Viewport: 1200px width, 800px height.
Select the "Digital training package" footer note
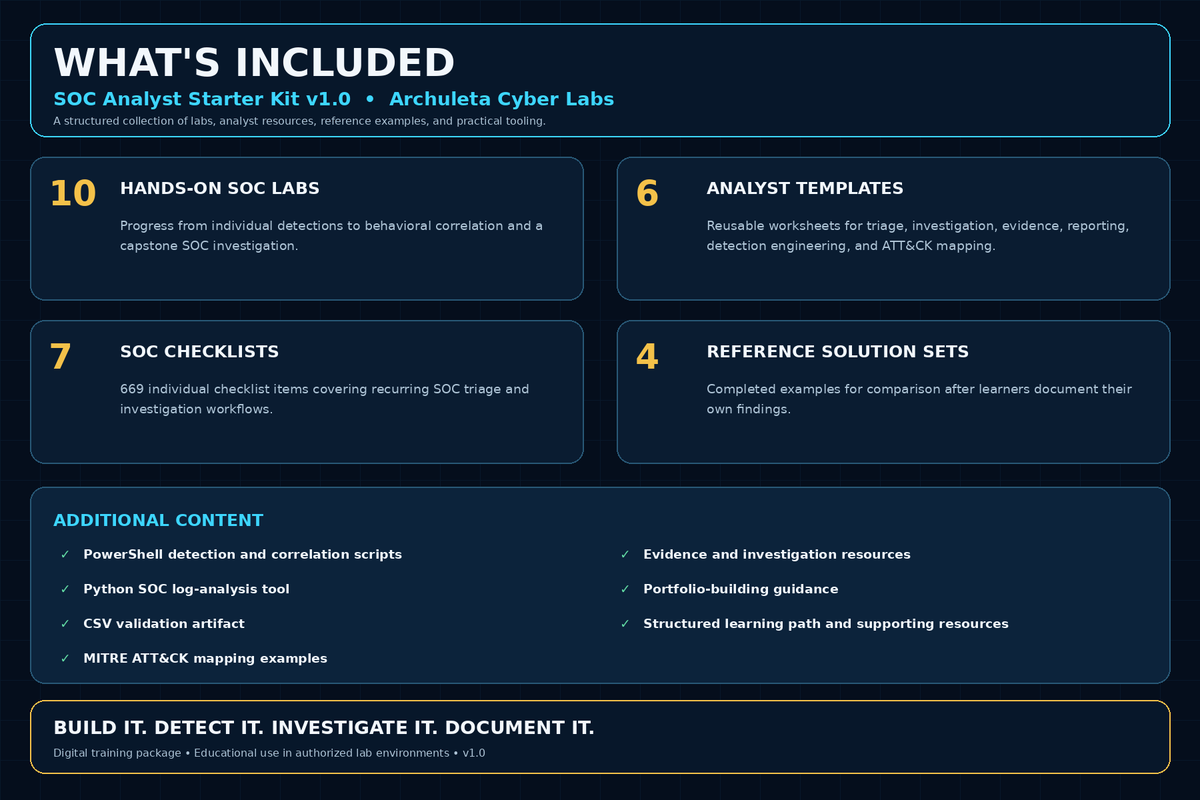269,752
